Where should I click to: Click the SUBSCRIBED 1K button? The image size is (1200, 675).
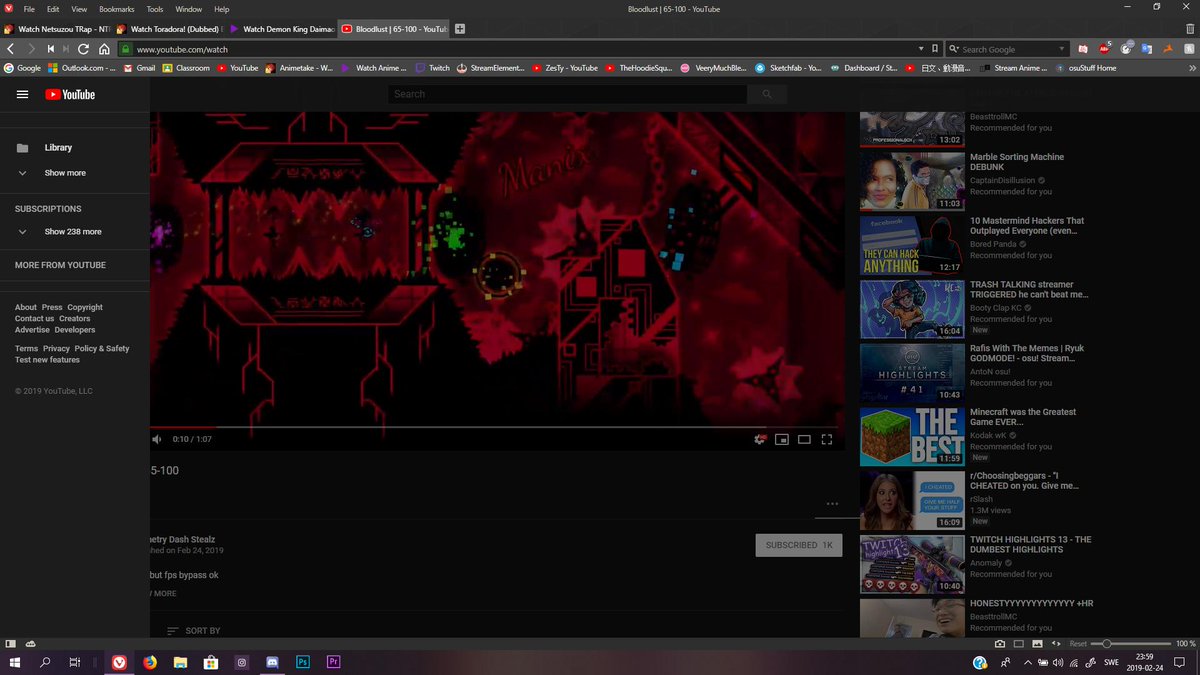point(798,545)
